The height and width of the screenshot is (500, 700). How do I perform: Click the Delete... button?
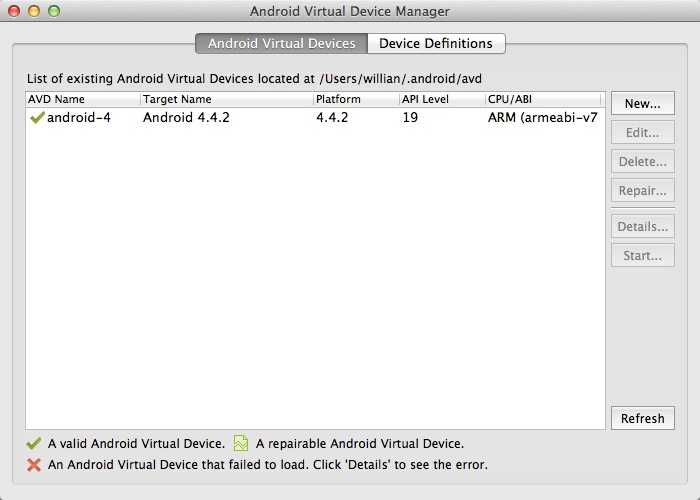(x=642, y=162)
